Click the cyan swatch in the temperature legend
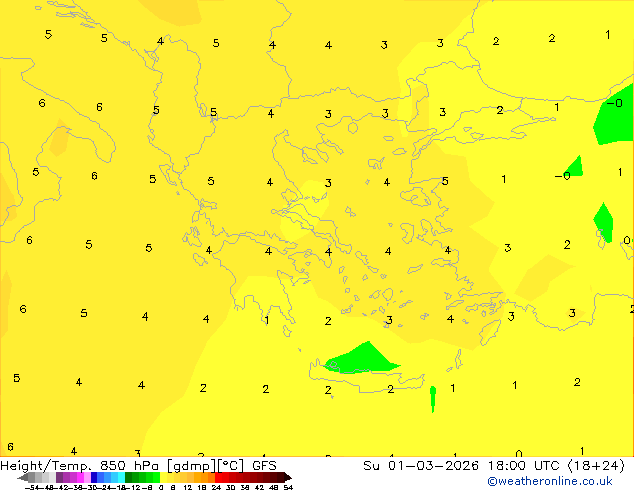Viewport: 634px width, 490px height. (121, 477)
